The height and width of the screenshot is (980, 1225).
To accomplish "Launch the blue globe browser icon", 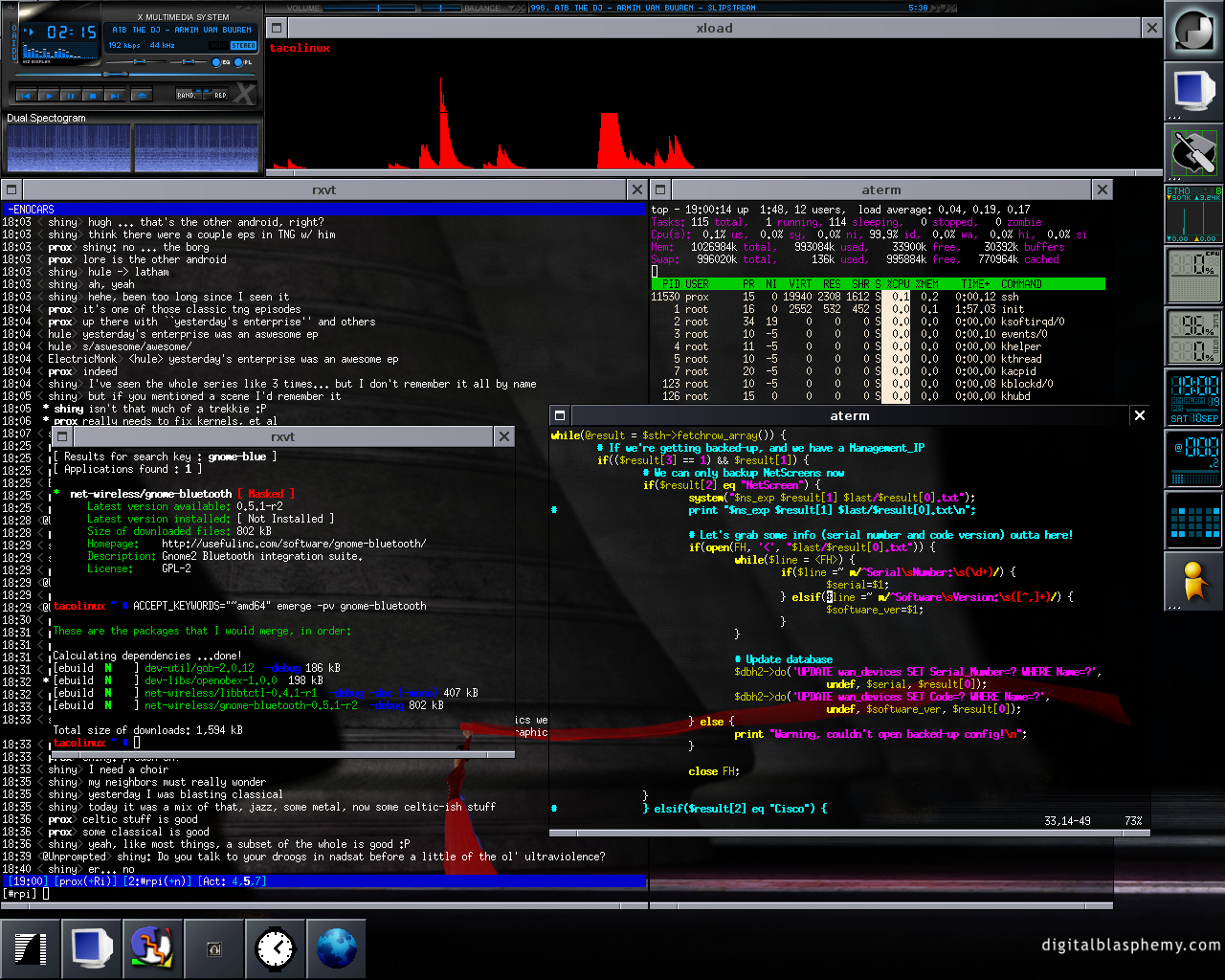I will point(337,948).
